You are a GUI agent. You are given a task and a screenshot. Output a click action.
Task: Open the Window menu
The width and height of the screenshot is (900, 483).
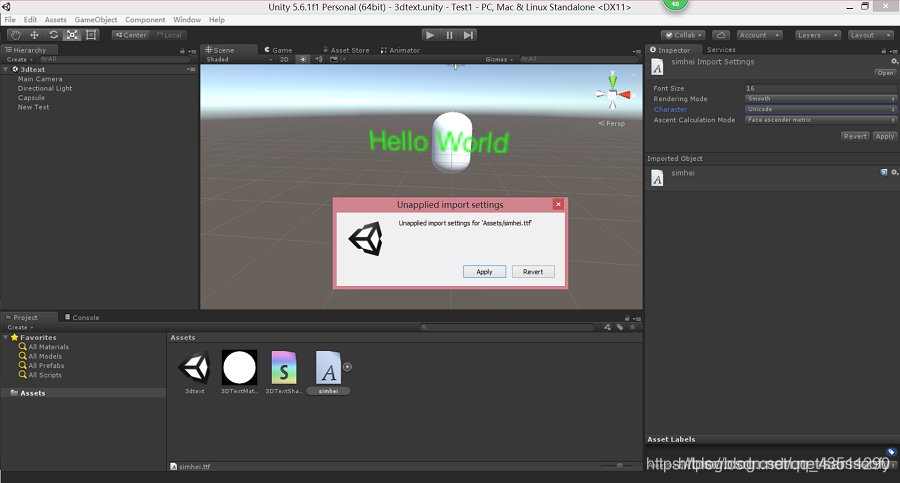[187, 20]
